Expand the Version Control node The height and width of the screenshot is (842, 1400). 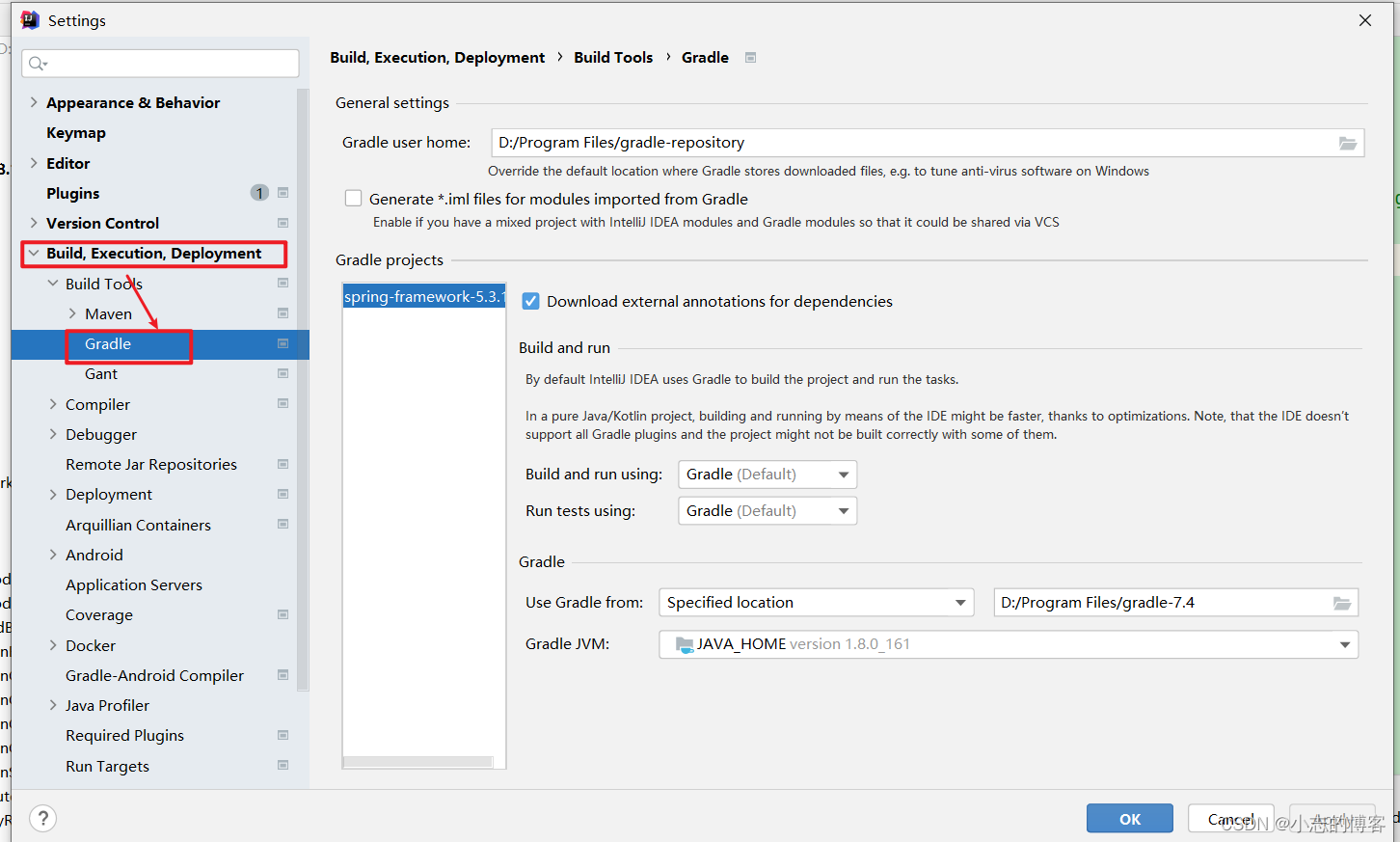(x=34, y=223)
